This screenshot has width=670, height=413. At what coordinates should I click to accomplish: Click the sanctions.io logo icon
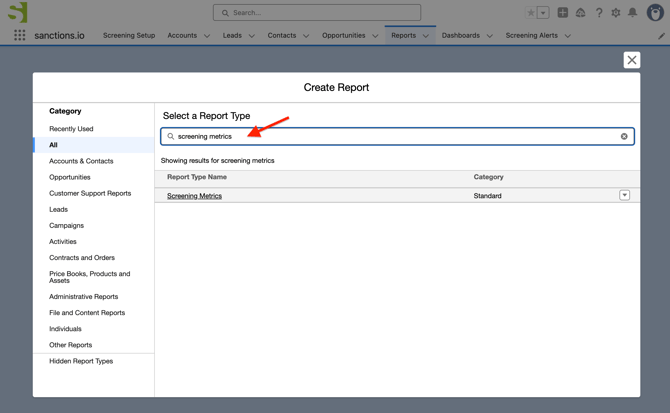[18, 12]
